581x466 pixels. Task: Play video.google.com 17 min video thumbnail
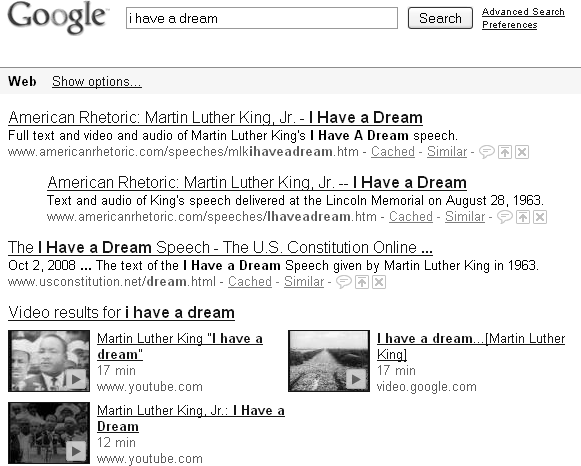(329, 361)
